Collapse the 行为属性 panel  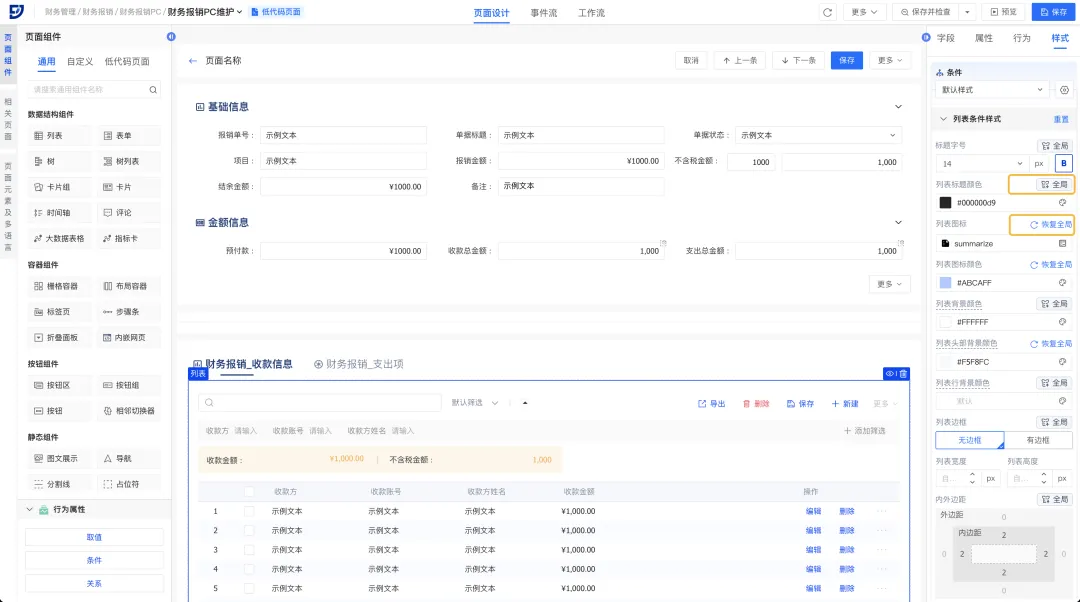pyautogui.click(x=29, y=510)
